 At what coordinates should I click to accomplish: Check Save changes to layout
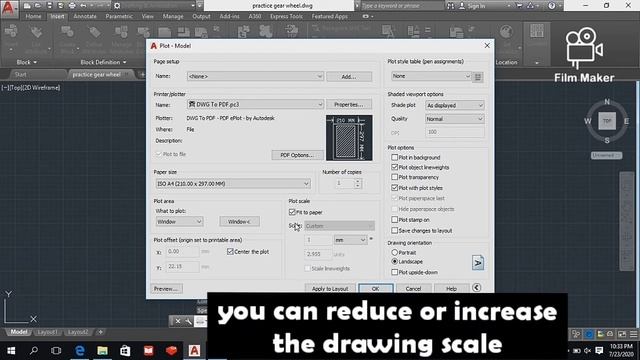pyautogui.click(x=394, y=231)
